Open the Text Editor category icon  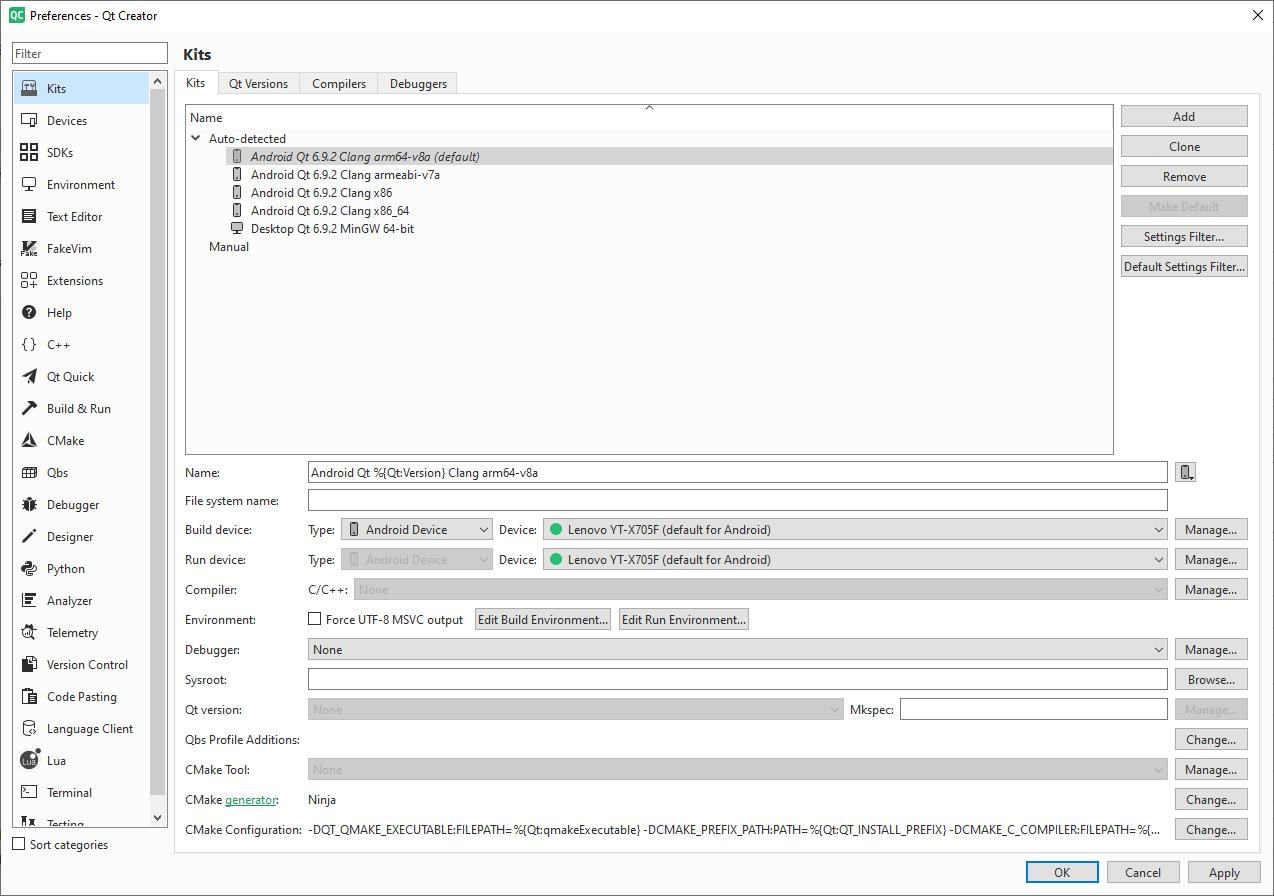coord(29,217)
